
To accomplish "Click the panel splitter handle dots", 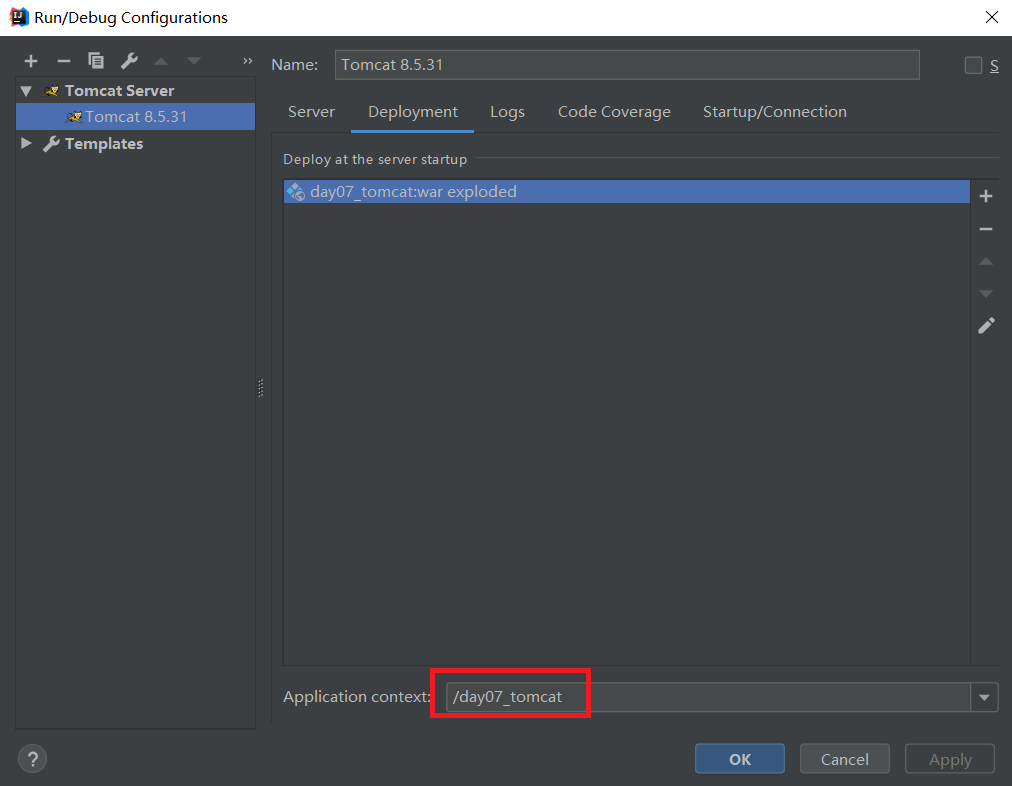I will [x=261, y=388].
